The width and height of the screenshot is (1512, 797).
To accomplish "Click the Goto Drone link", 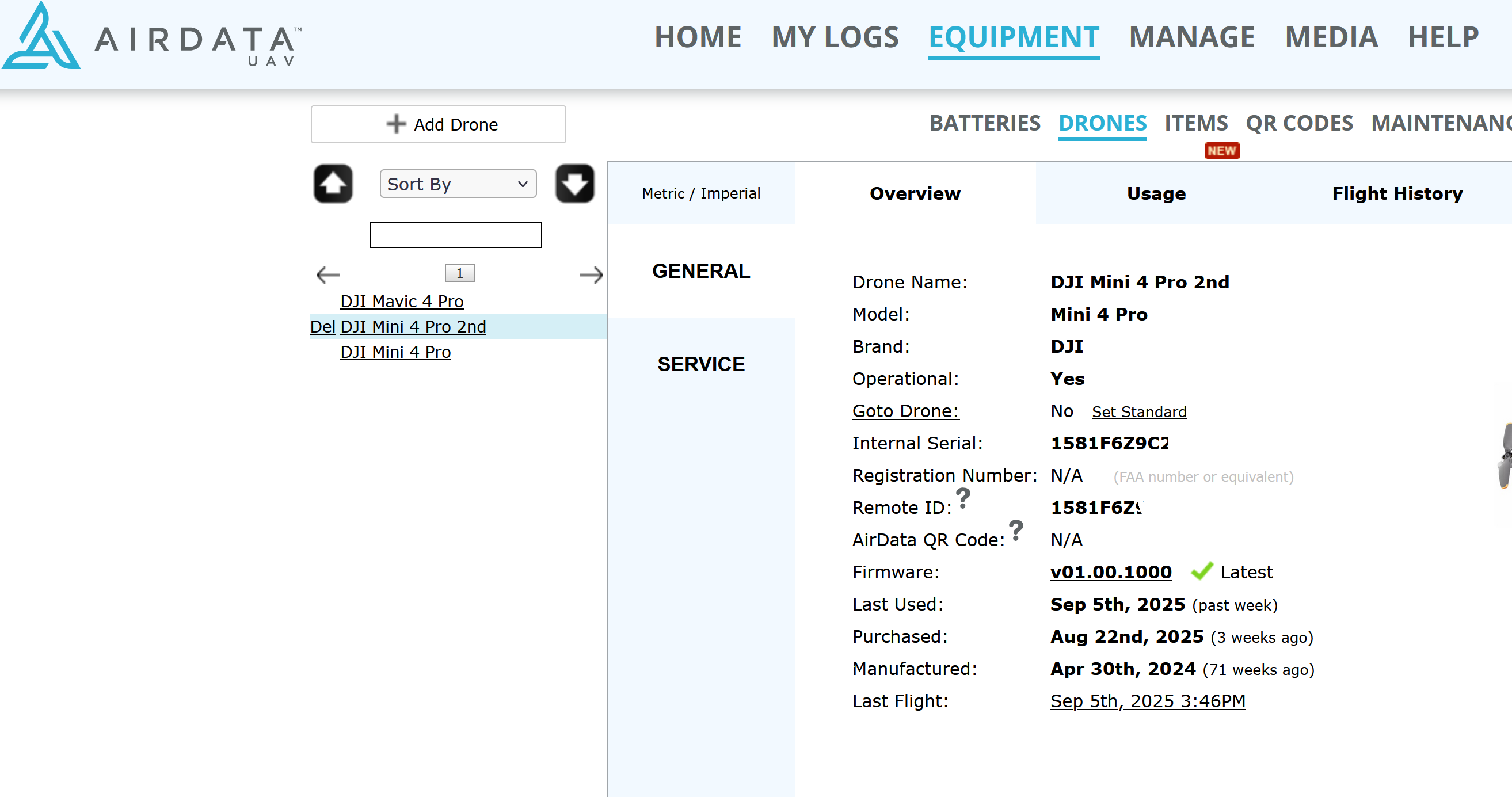I will click(906, 411).
